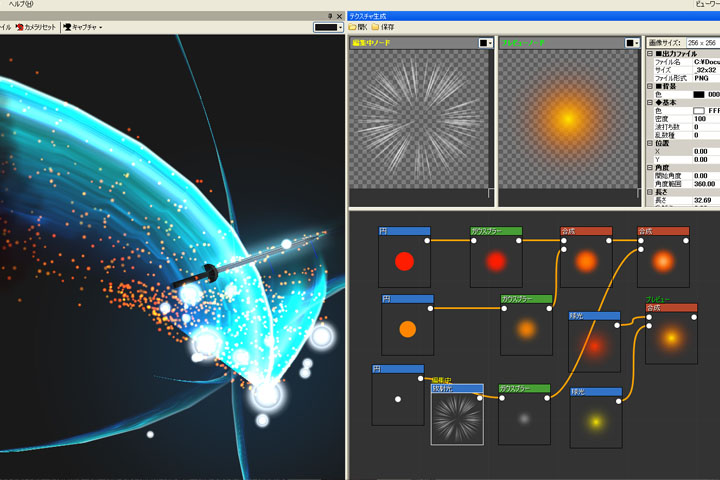Click the black 背景 color swatch
Screen dimensions: 720x480
698,95
